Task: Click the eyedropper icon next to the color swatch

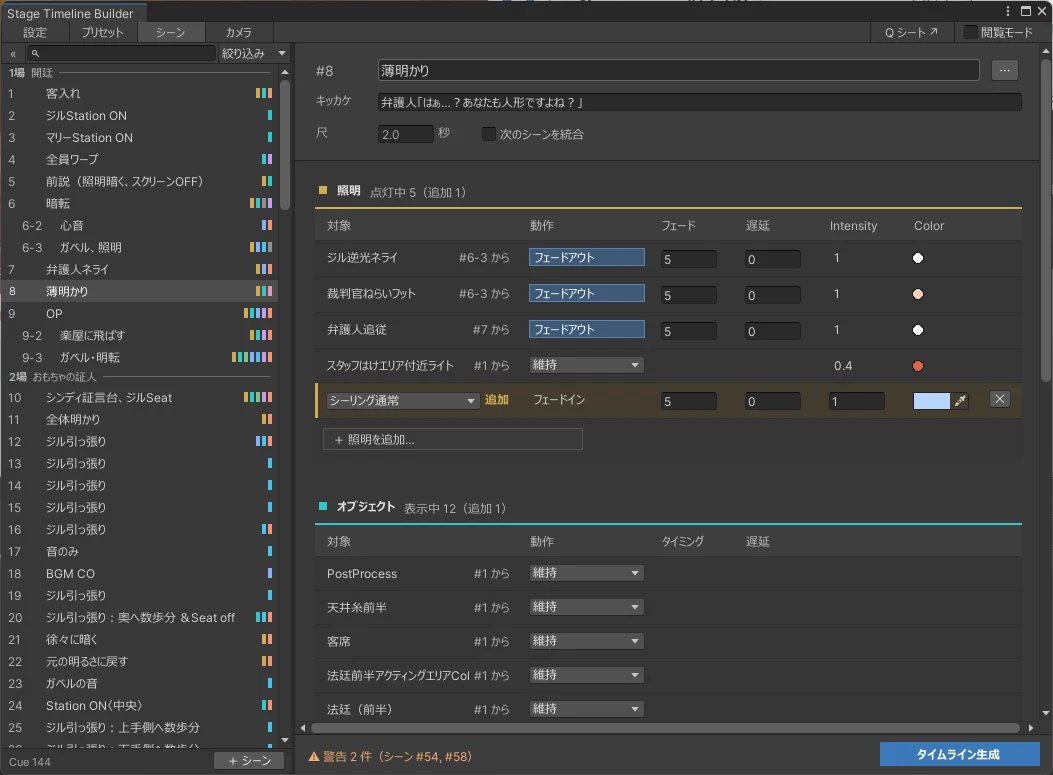Action: tap(960, 401)
